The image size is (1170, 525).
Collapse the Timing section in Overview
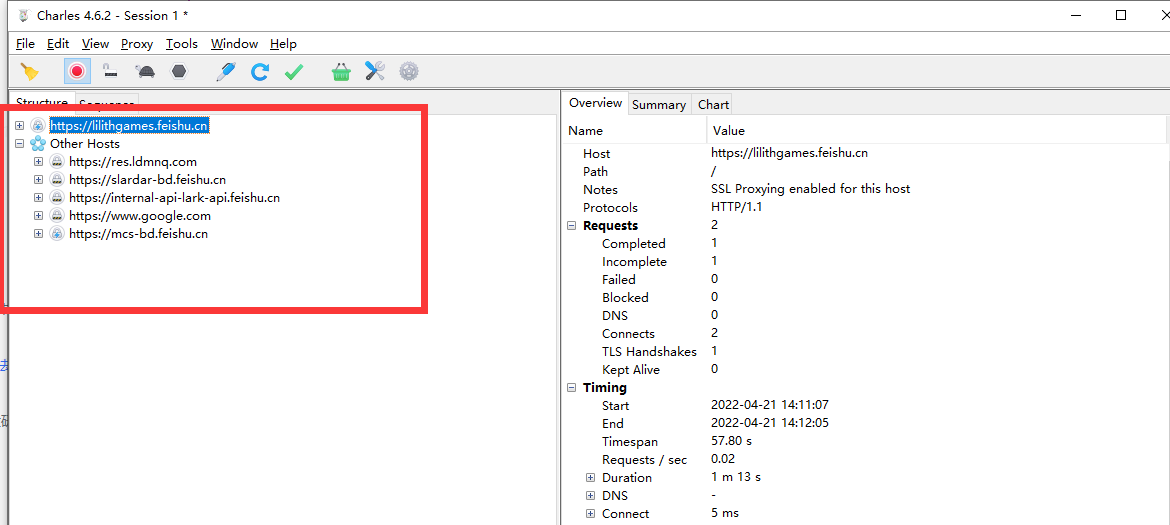[x=572, y=387]
